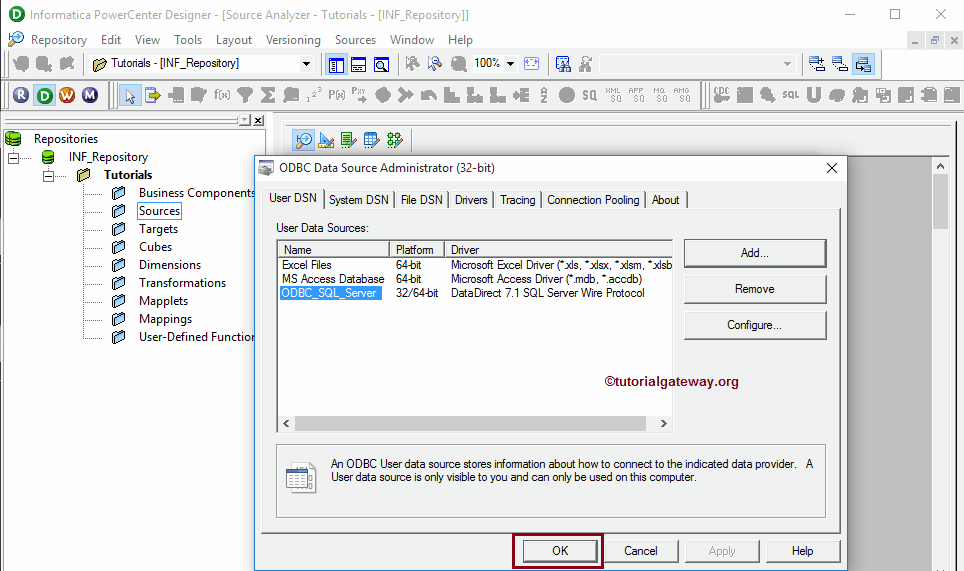Click the Help button in ODBC dialog
964x571 pixels.
pos(802,551)
